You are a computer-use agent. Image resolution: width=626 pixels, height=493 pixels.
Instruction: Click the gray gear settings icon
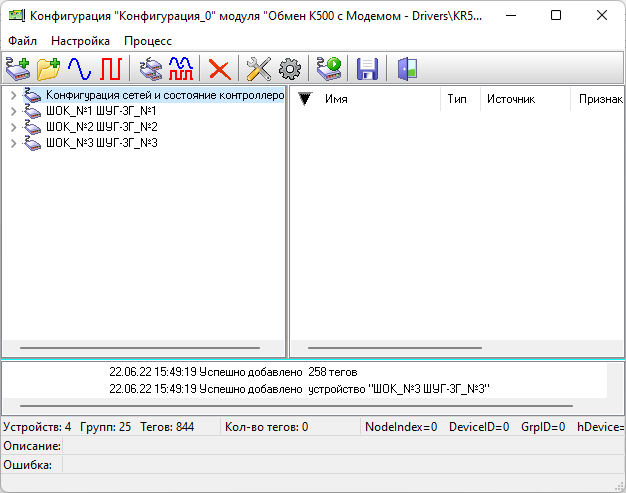[x=289, y=69]
